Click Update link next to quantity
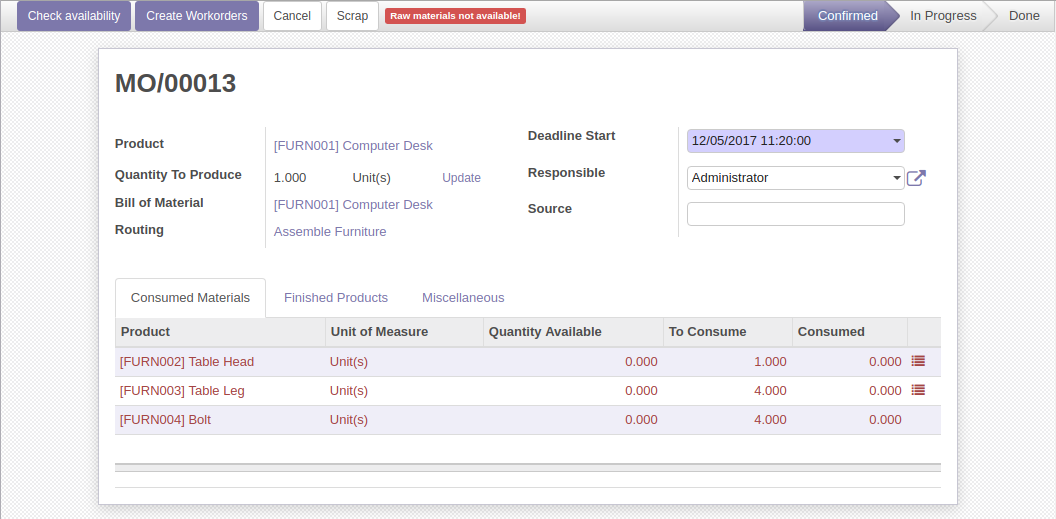Image resolution: width=1056 pixels, height=519 pixels. click(461, 178)
